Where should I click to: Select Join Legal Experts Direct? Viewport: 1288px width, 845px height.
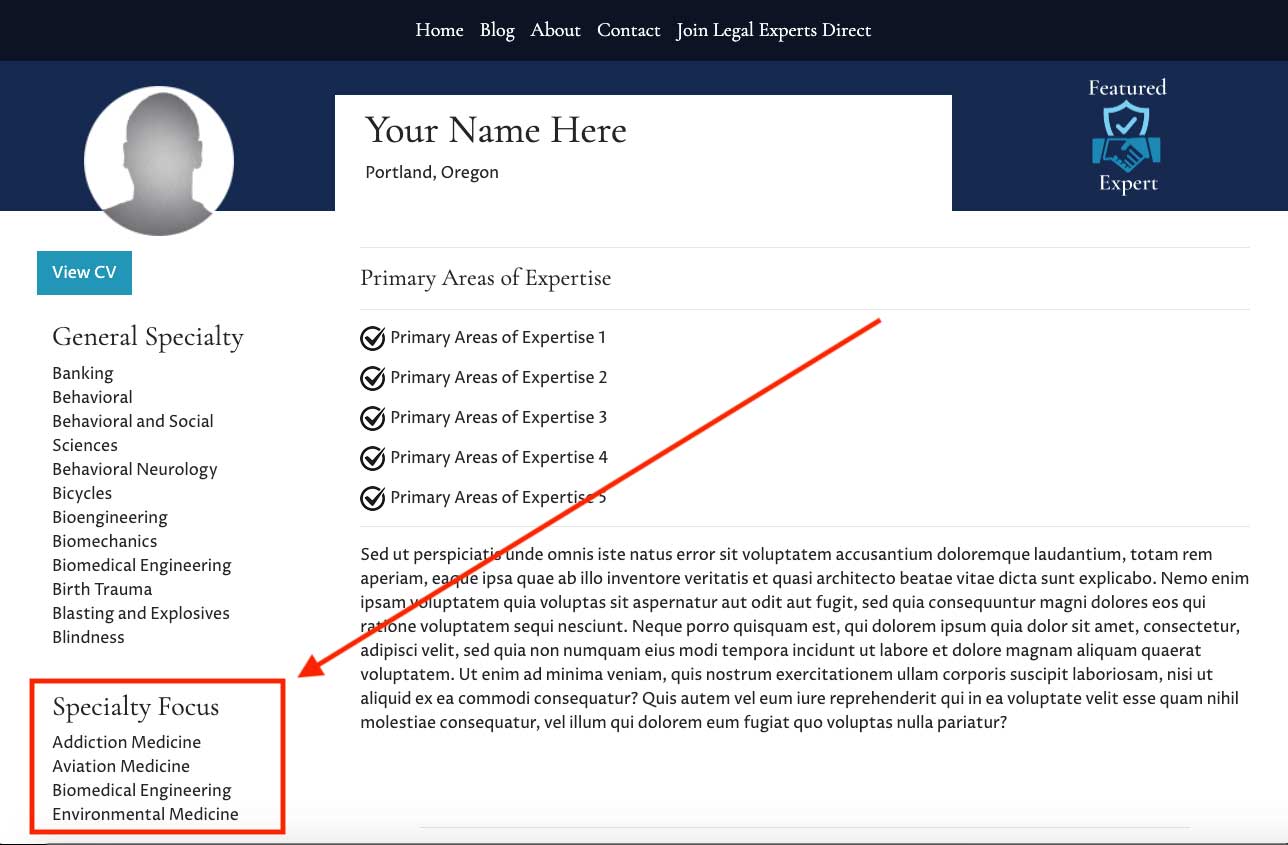(773, 30)
